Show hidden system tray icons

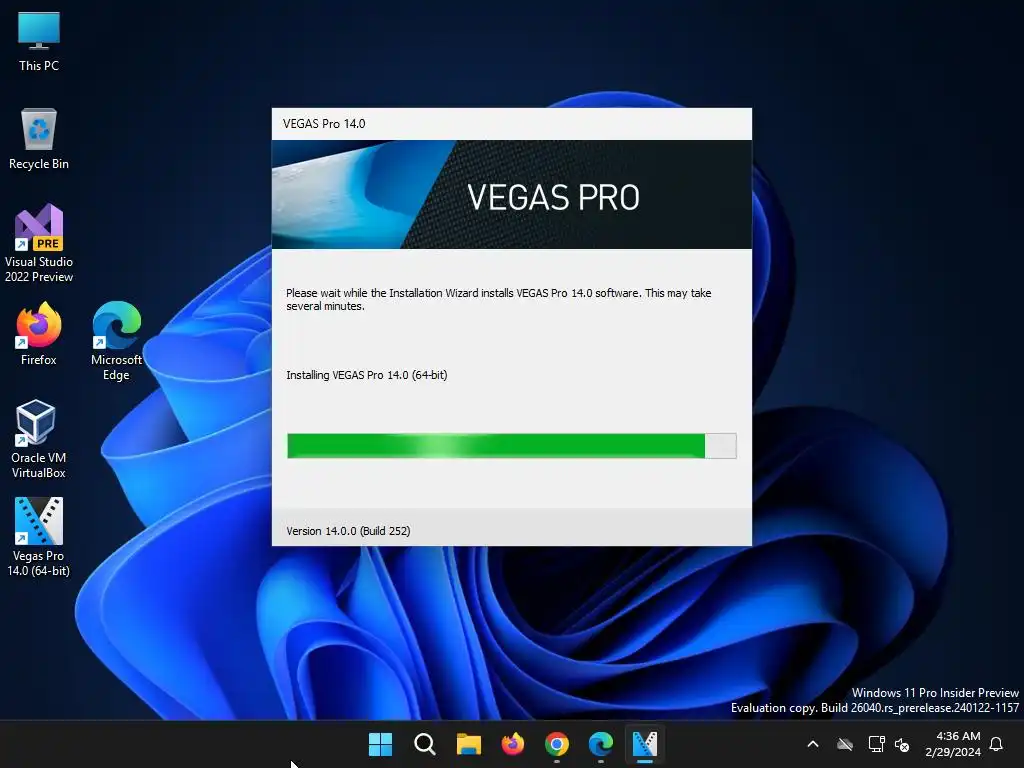coord(813,744)
